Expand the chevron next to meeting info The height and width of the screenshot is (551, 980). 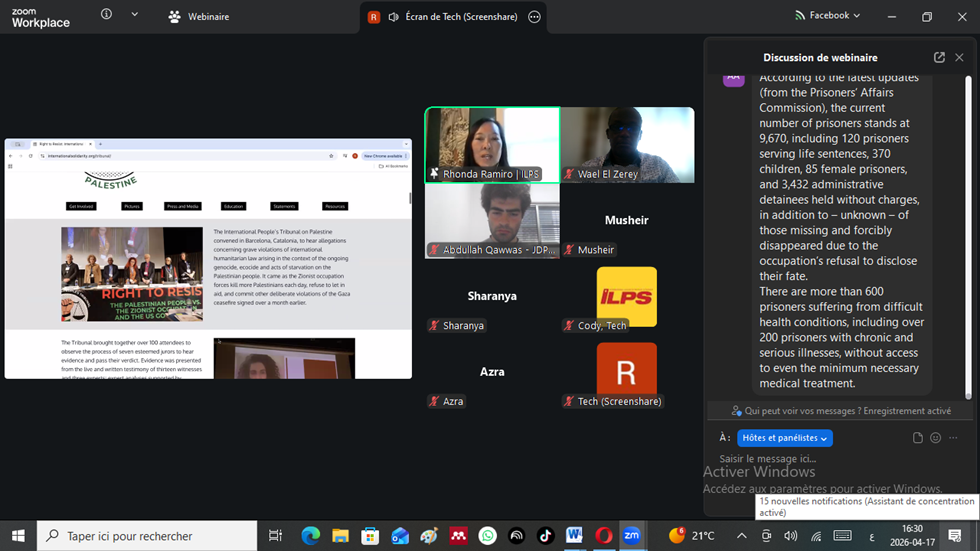click(135, 15)
